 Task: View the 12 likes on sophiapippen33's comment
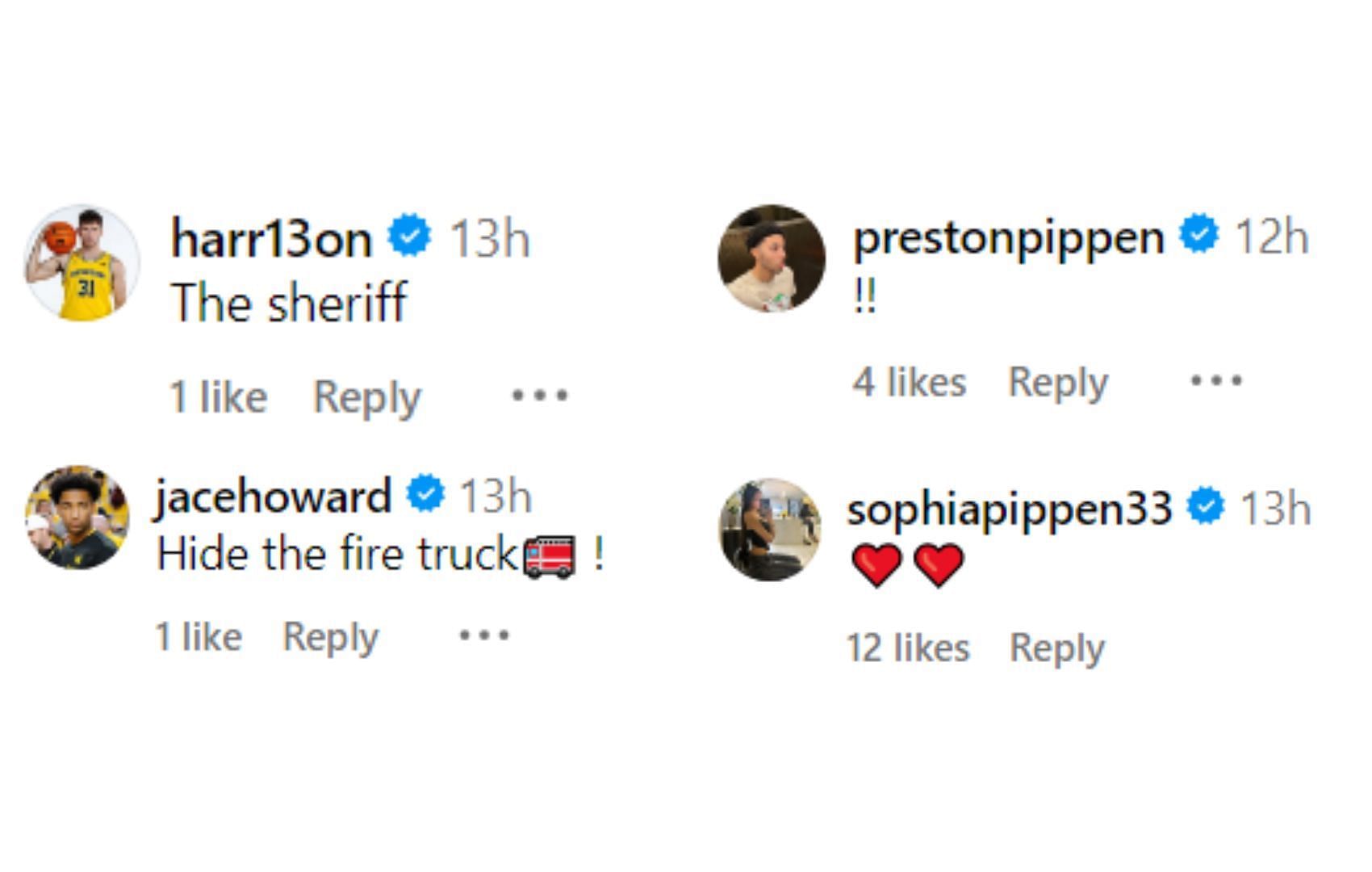907,648
